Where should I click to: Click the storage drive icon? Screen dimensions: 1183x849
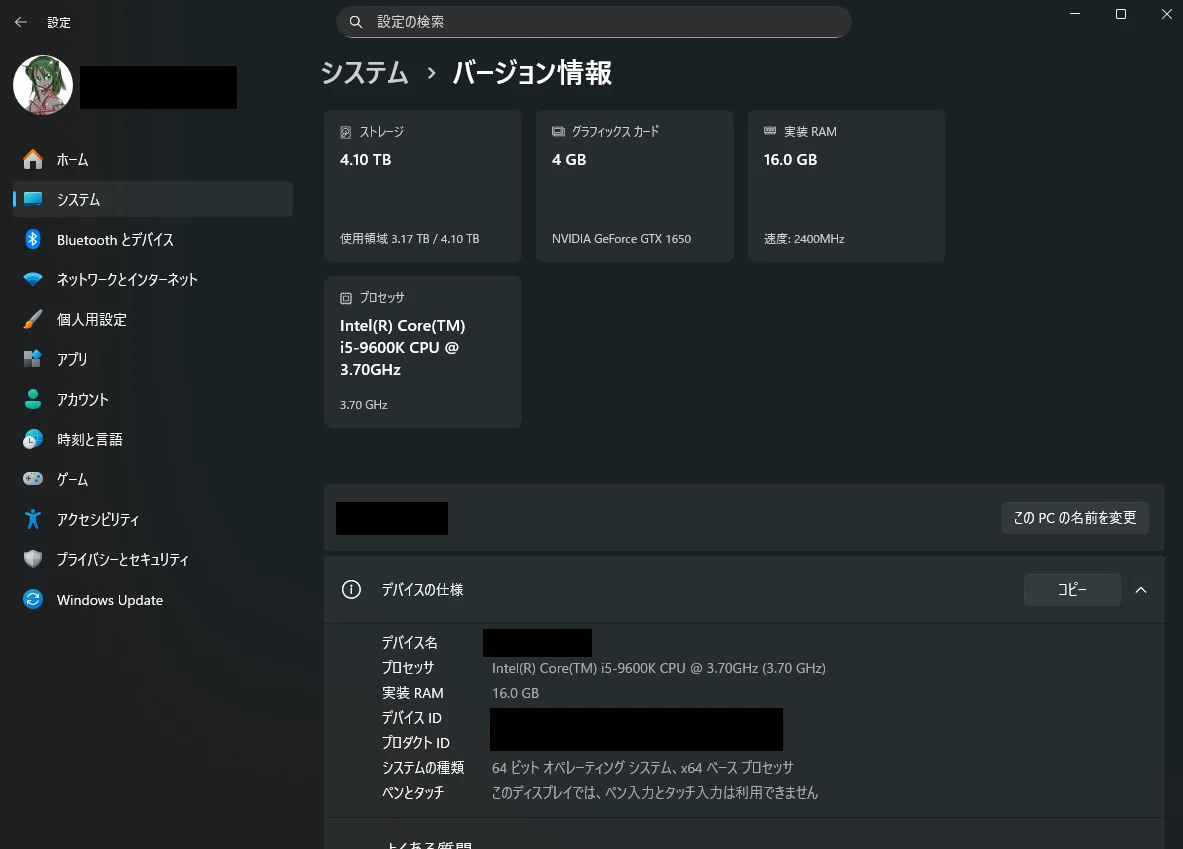pyautogui.click(x=346, y=132)
